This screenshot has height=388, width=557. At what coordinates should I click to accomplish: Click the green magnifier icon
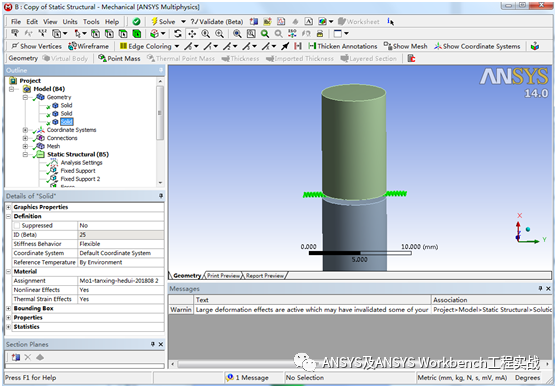[x=265, y=34]
